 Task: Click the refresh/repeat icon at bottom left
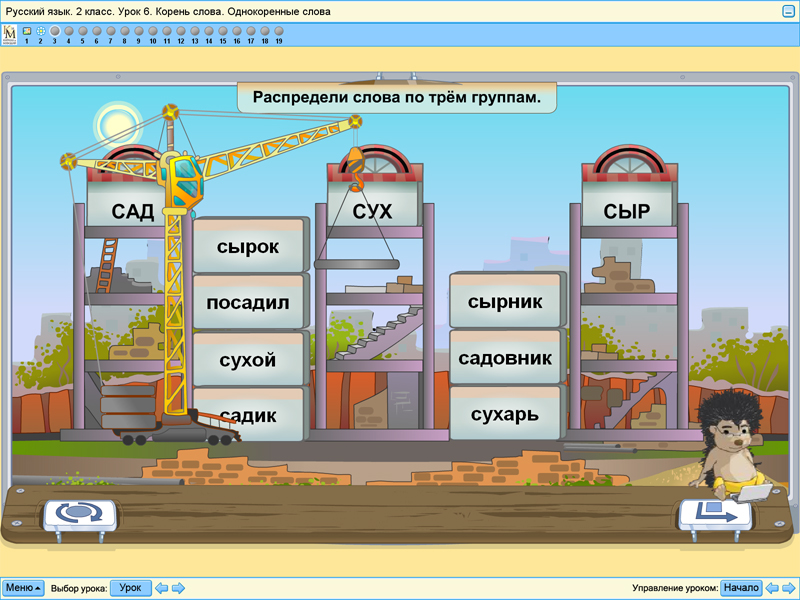point(78,515)
